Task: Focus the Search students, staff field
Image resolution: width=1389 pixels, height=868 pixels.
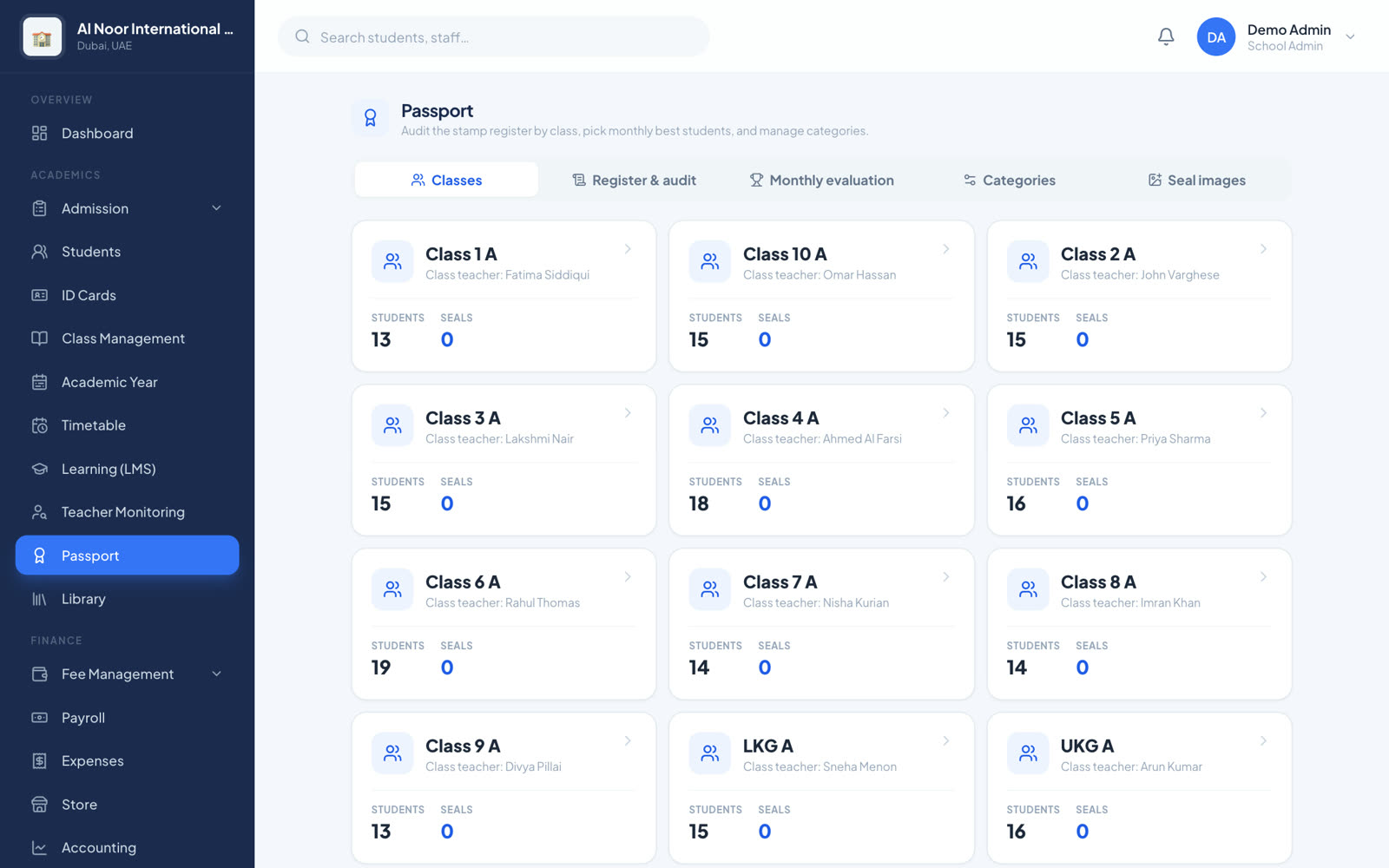Action: coord(494,36)
